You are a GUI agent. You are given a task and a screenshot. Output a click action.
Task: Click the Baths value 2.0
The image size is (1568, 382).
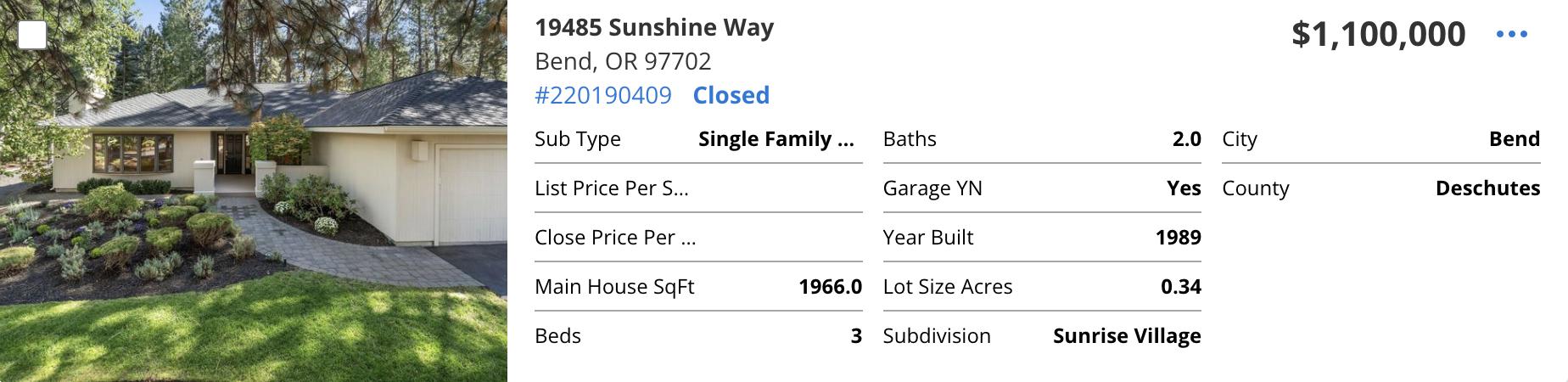(1186, 139)
